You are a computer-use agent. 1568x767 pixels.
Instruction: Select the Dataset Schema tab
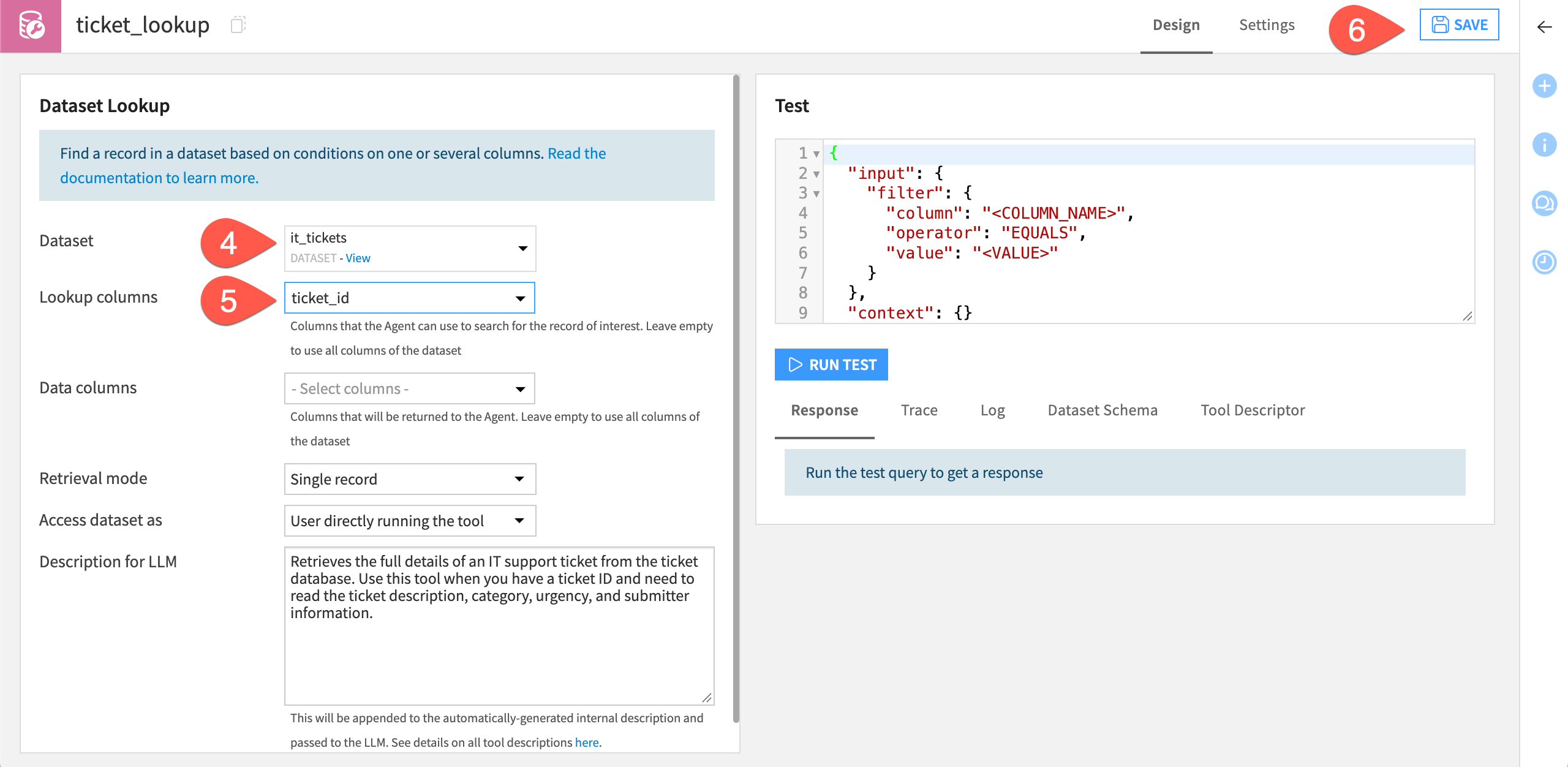pyautogui.click(x=1102, y=410)
